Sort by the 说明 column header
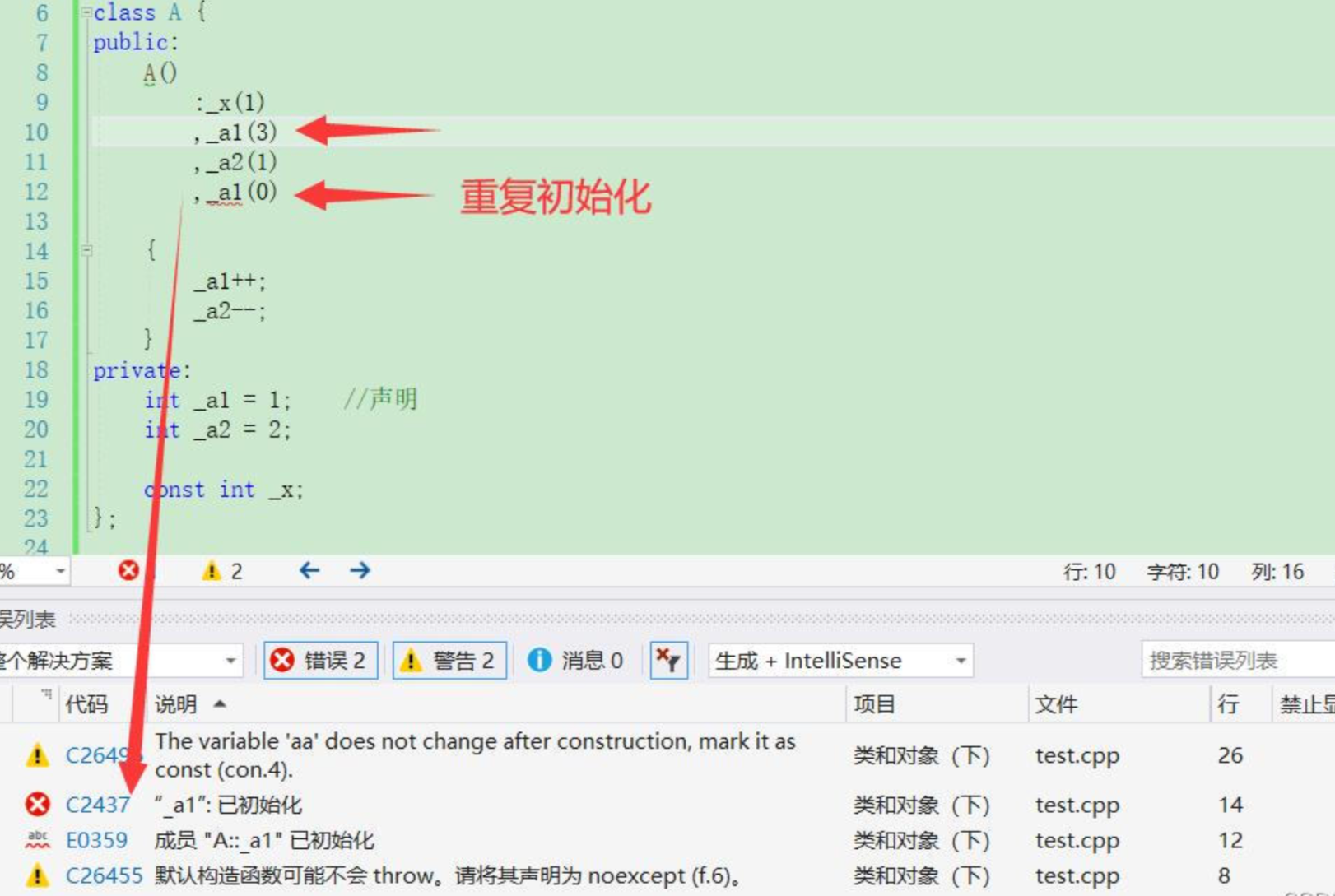This screenshot has height=896, width=1335. pyautogui.click(x=176, y=704)
